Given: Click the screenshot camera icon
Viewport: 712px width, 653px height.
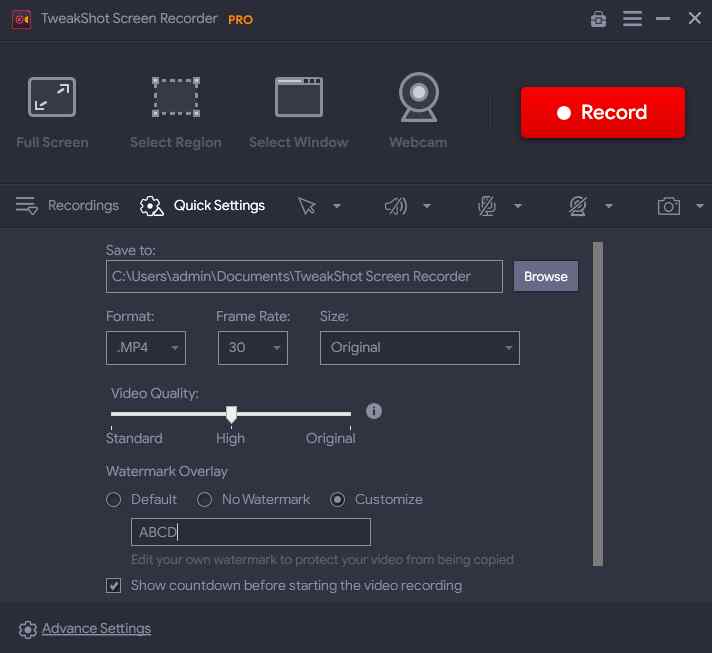Looking at the screenshot, I should (668, 206).
